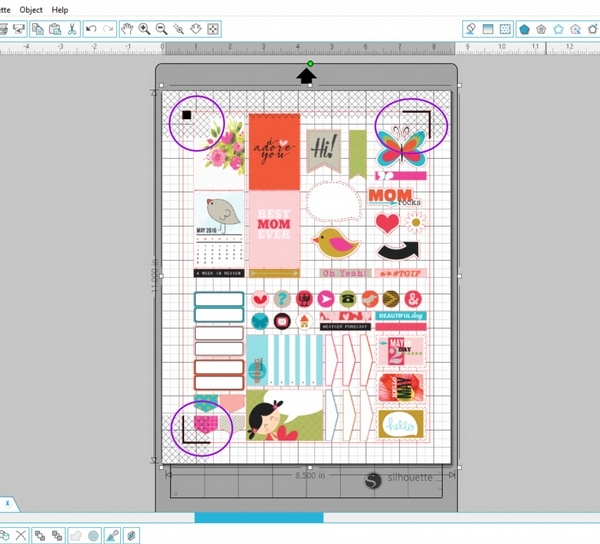Click the Paste clipboard icon

pos(55,29)
